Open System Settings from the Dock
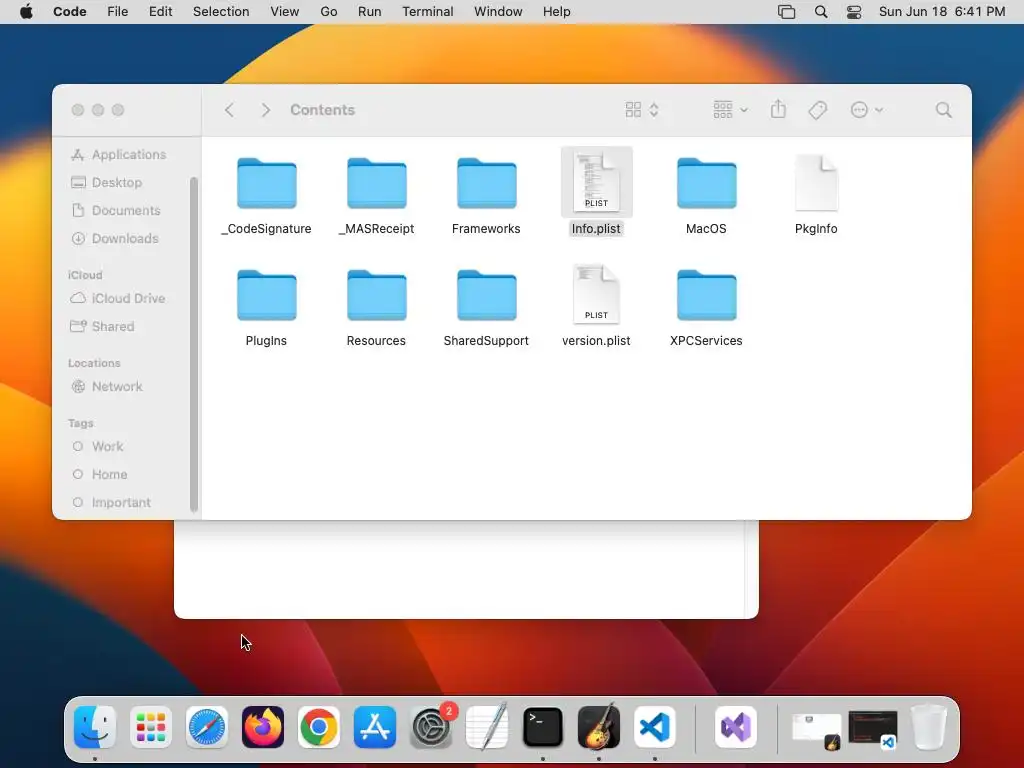 (431, 727)
